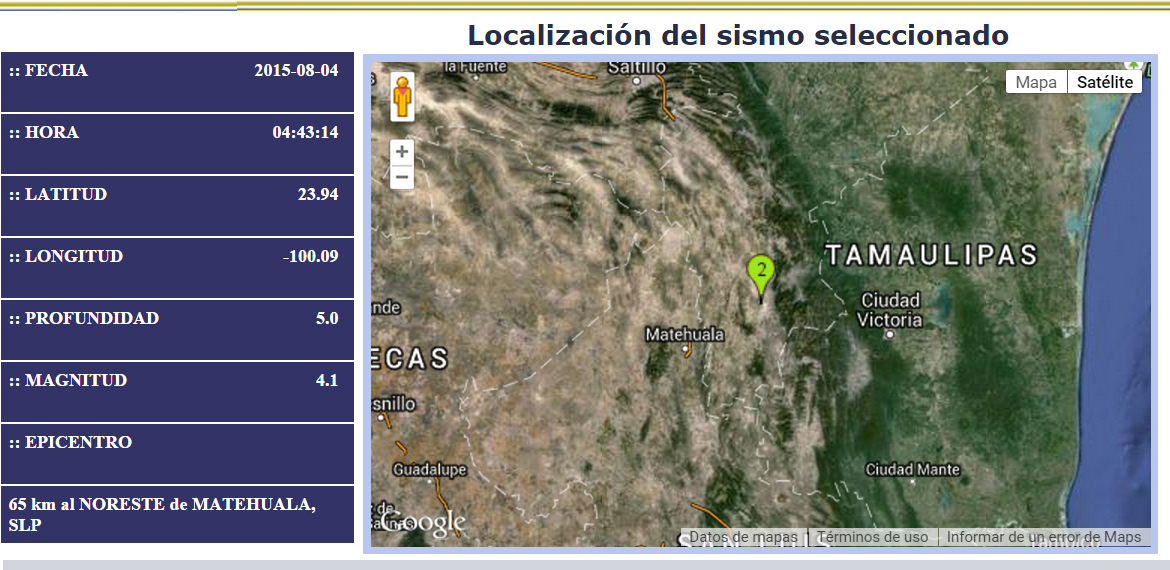The width and height of the screenshot is (1170, 570).
Task: Click the Street View pegman icon
Action: (402, 97)
